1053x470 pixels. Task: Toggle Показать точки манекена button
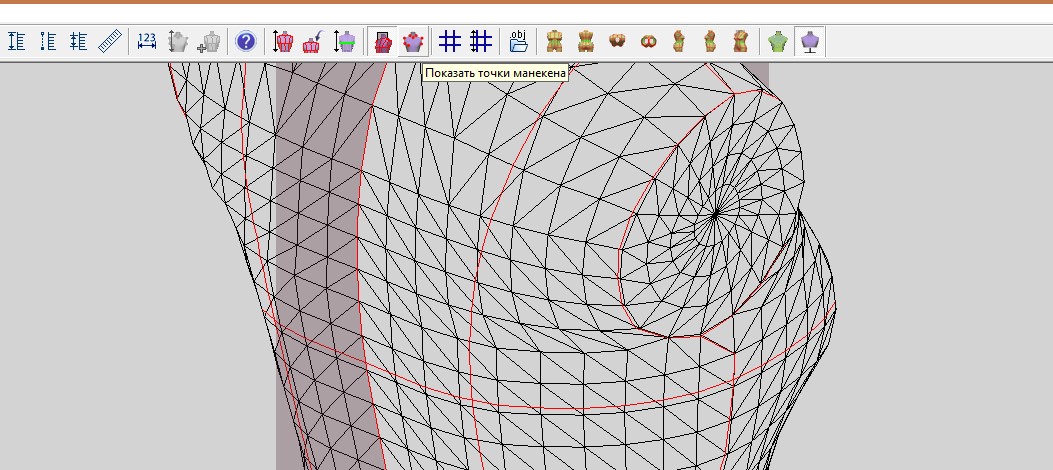pos(413,42)
